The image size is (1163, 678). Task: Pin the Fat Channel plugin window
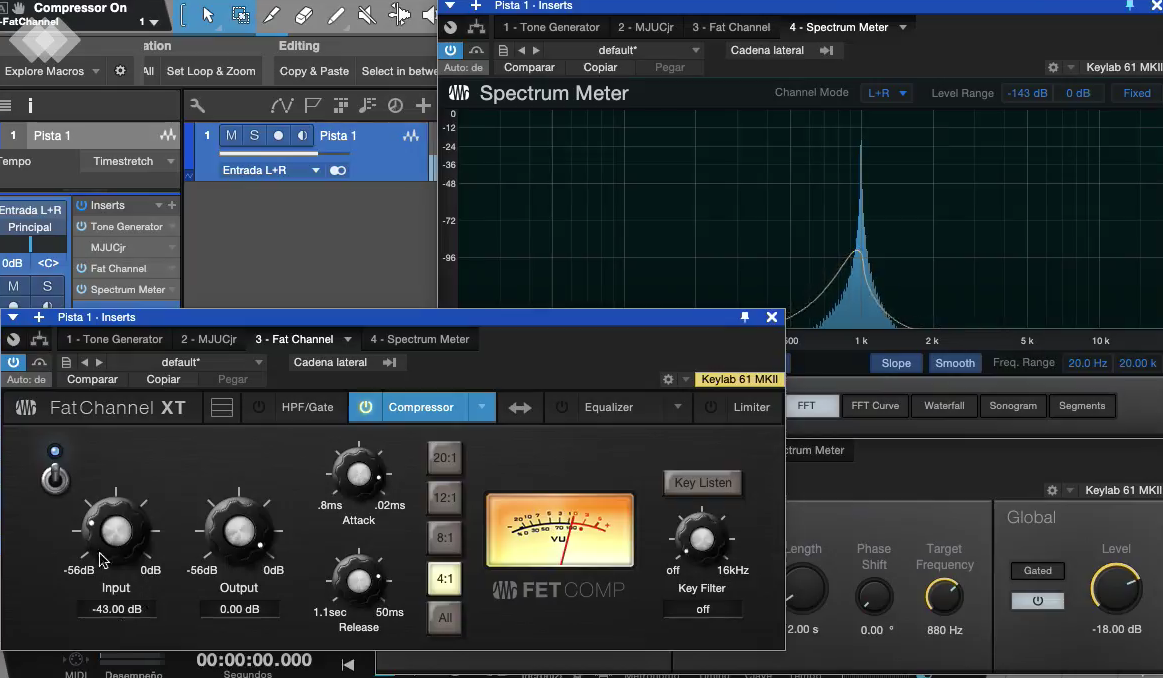[x=745, y=317]
